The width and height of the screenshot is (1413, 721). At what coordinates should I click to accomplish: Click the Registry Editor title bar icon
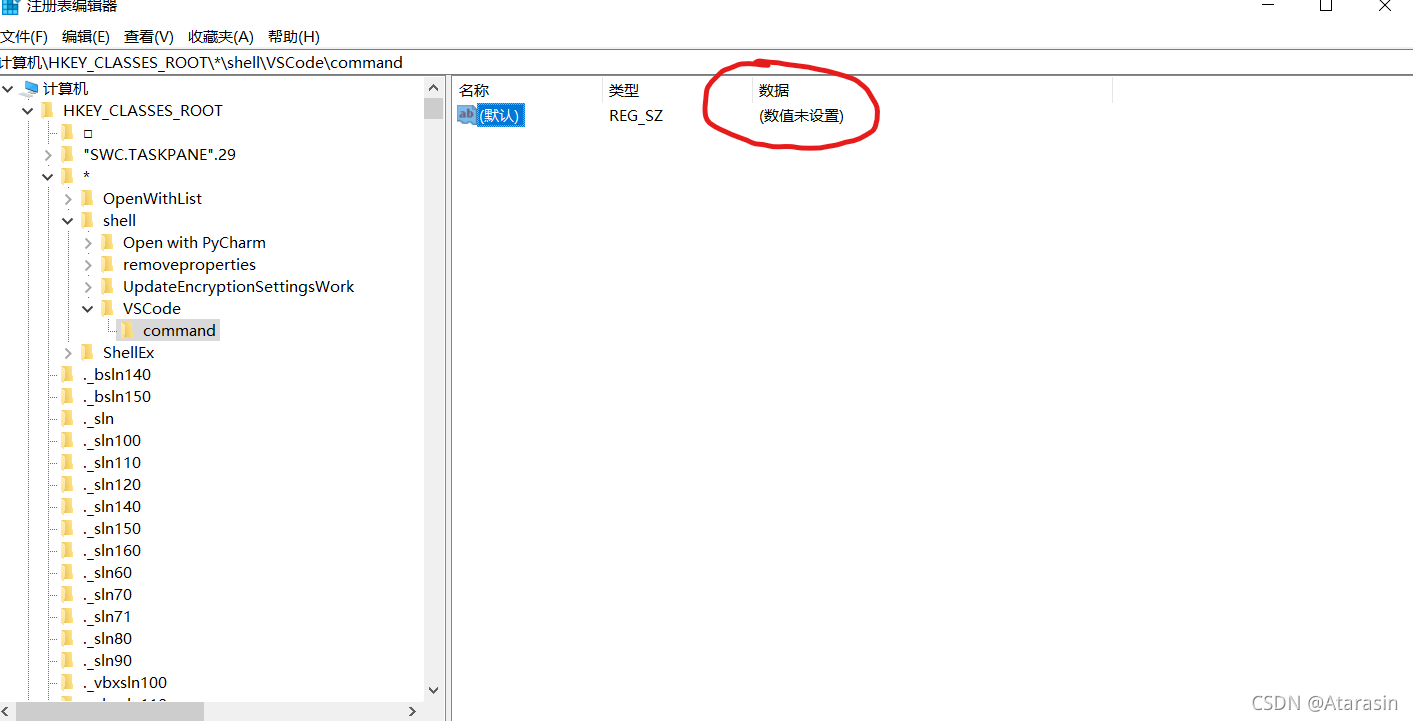10,6
